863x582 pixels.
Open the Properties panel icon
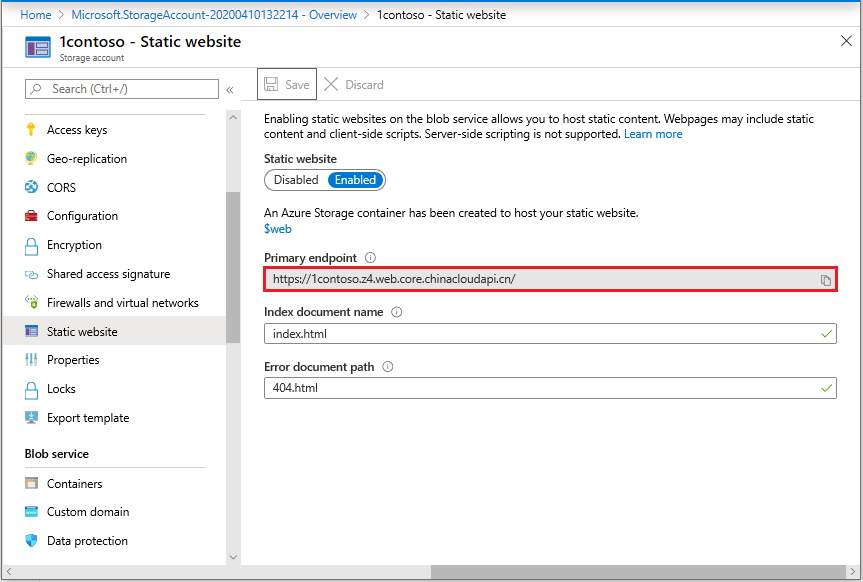coord(33,360)
